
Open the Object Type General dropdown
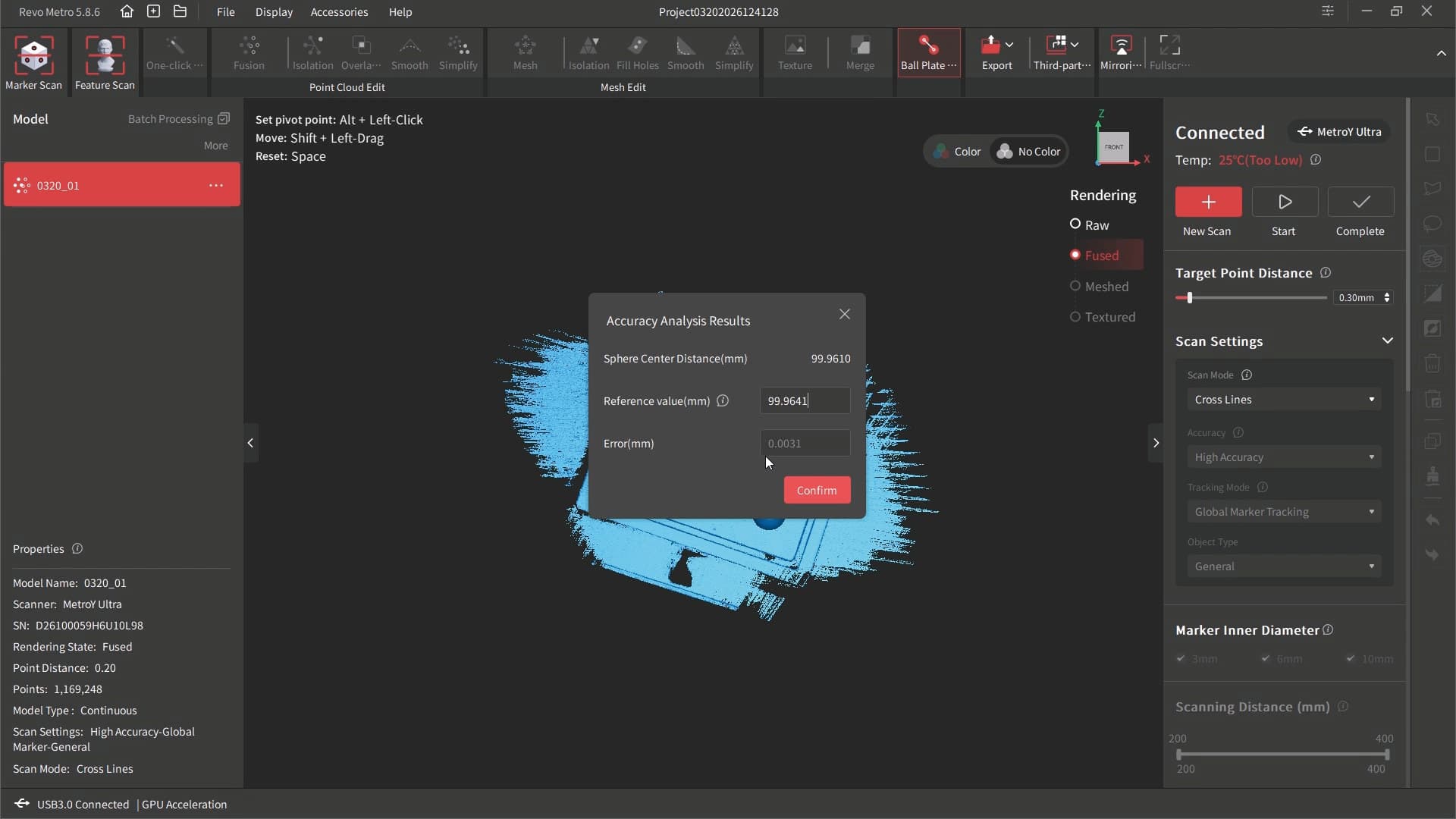(x=1284, y=566)
